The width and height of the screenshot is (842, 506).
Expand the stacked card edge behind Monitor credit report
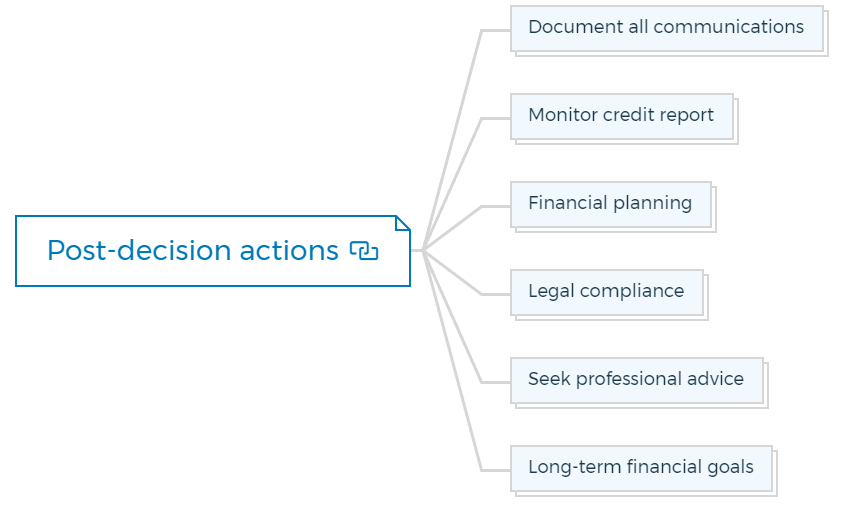(736, 120)
